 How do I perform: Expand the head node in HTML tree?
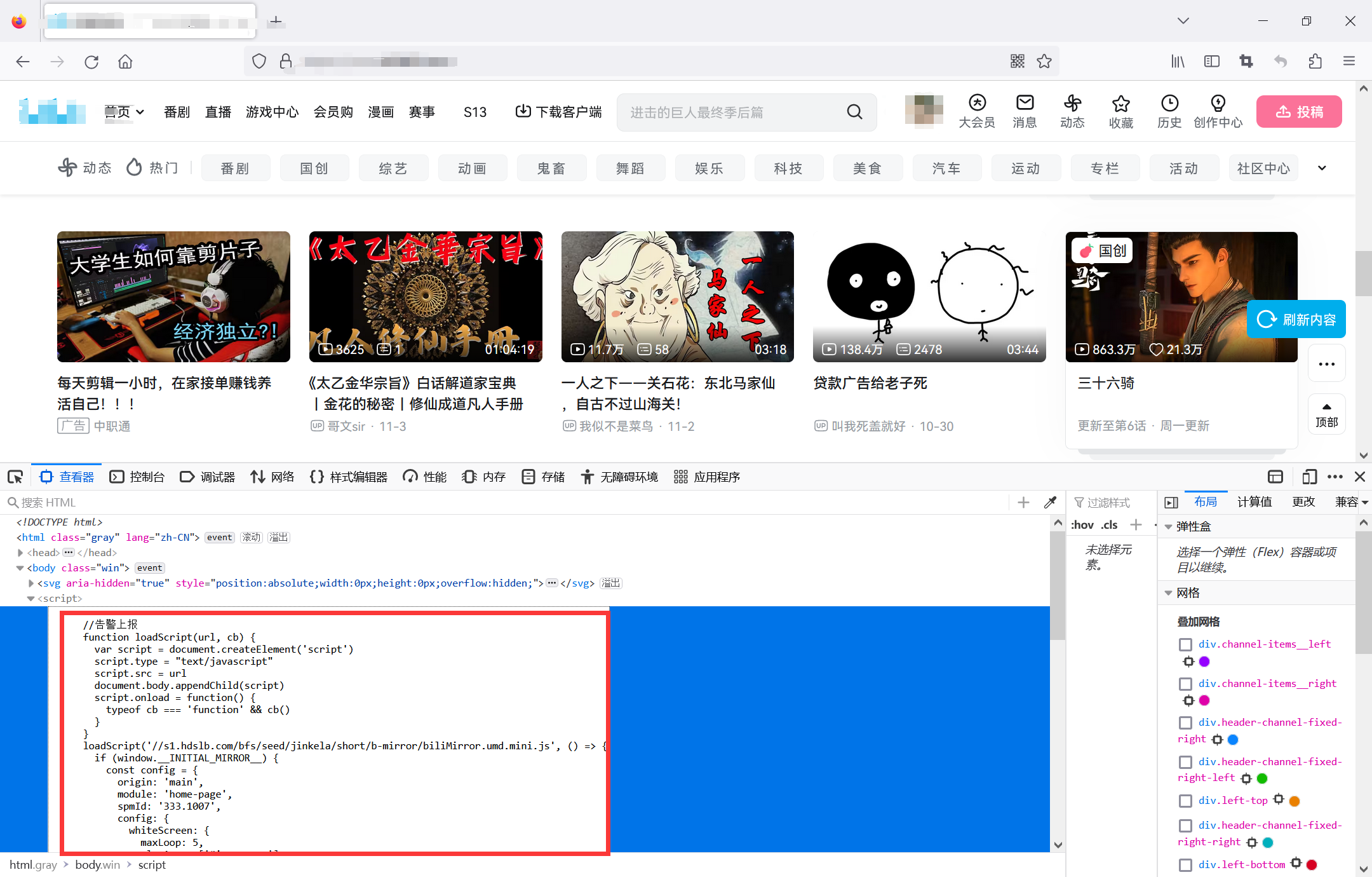[x=20, y=552]
